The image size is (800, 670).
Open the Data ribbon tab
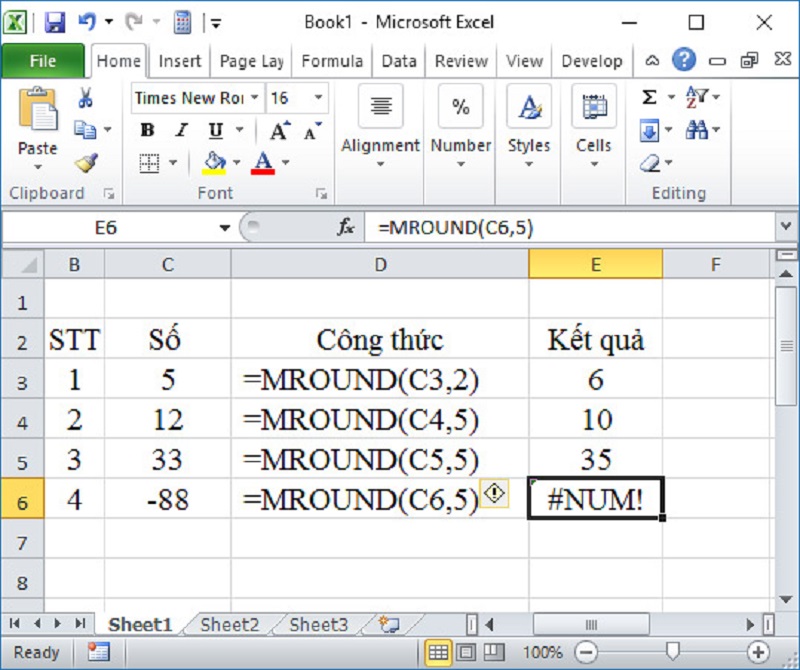[399, 61]
